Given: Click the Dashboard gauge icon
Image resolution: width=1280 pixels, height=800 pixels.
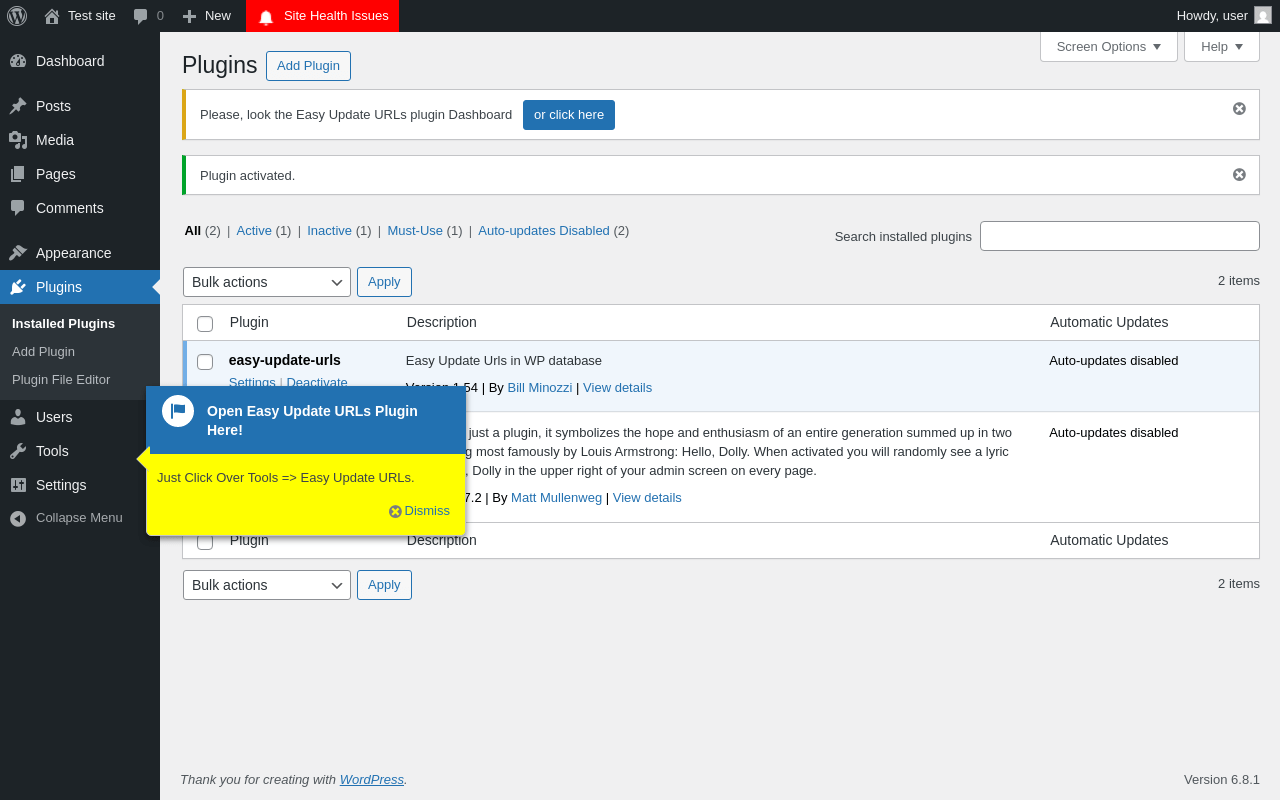Looking at the screenshot, I should [18, 61].
